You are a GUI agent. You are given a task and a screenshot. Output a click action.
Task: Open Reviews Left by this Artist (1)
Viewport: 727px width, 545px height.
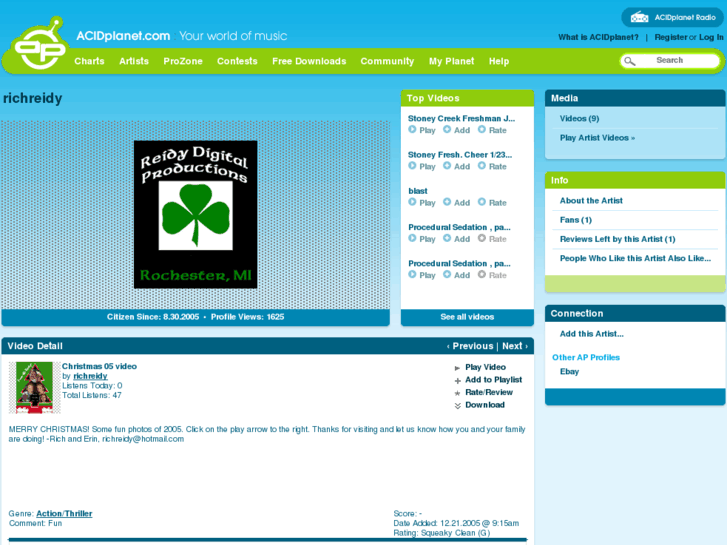click(618, 239)
